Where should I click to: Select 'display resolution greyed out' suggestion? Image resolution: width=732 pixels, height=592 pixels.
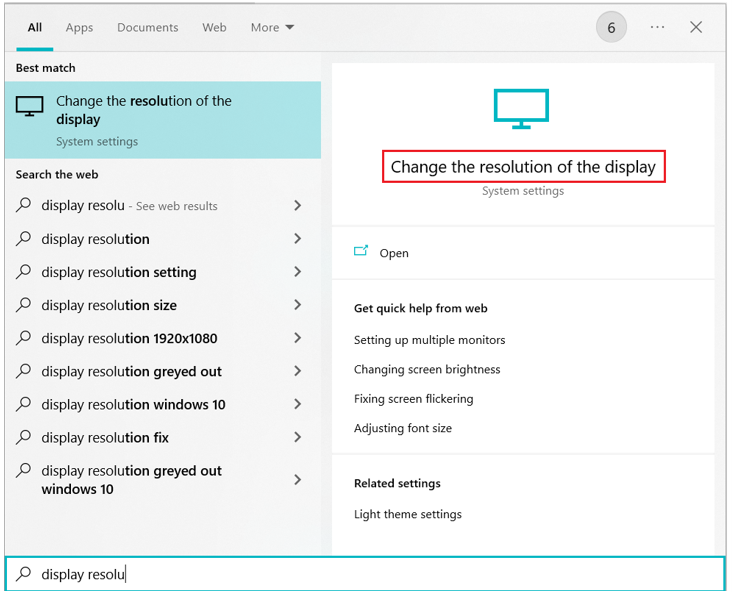click(131, 371)
